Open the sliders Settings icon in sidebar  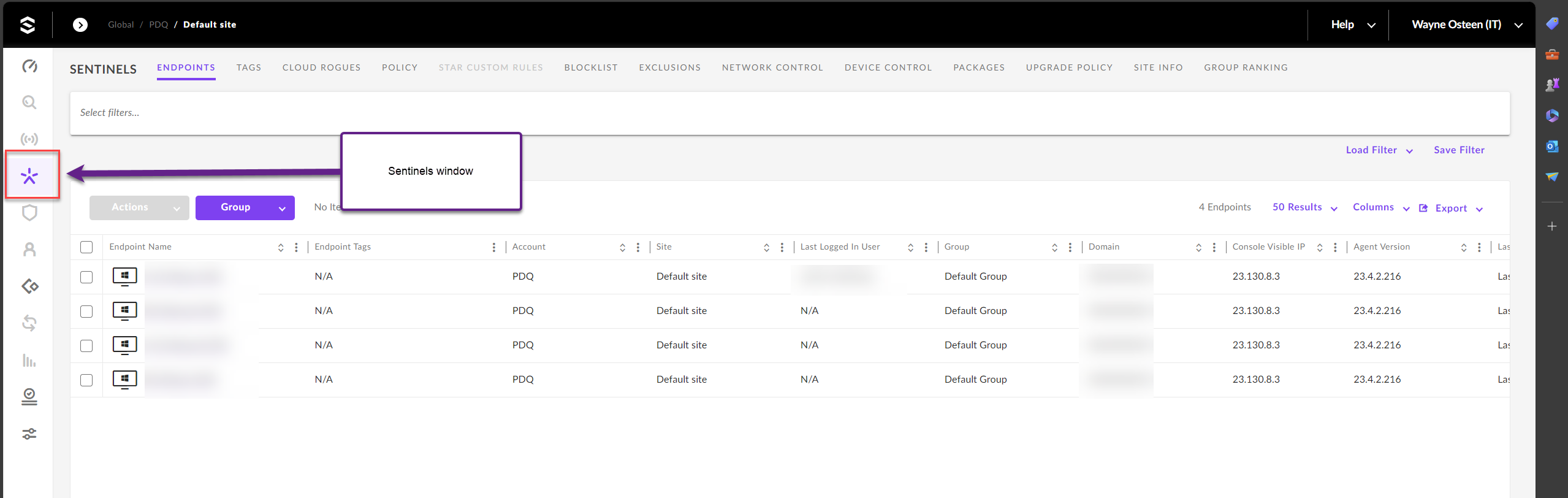29,434
